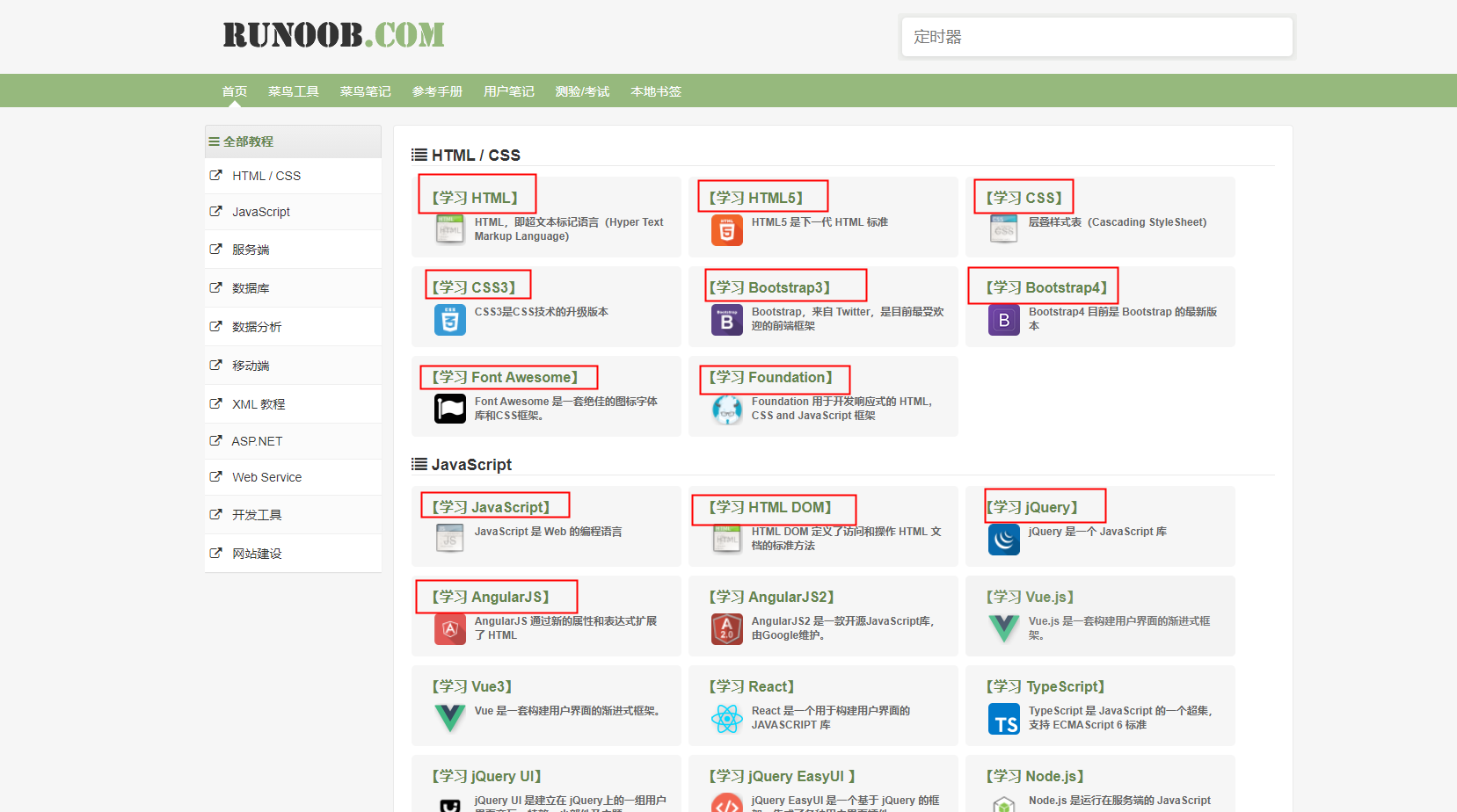Click external-link icon beside 数据库 sidebar item
This screenshot has width=1457, height=812.
(215, 287)
